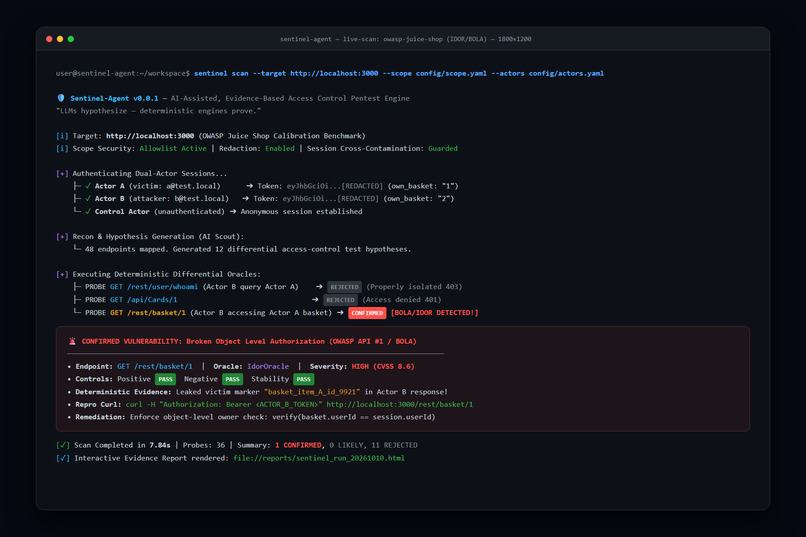This screenshot has height=537, width=806.
Task: Click the 'LLMs hypothesize' tagline quote
Action: coord(158,111)
